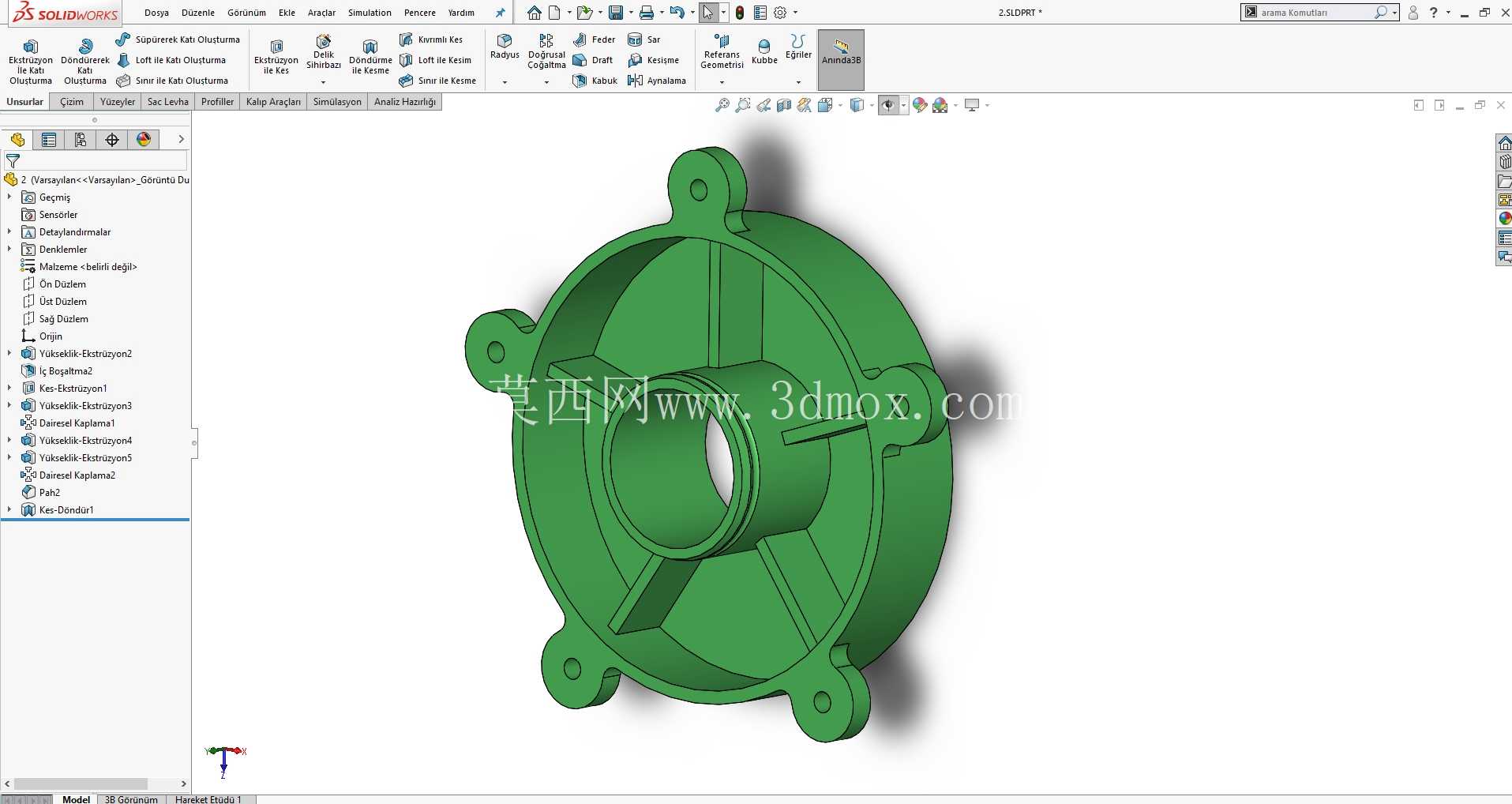The height and width of the screenshot is (804, 1512).
Task: Apply a Radyus fillet
Action: (x=505, y=47)
